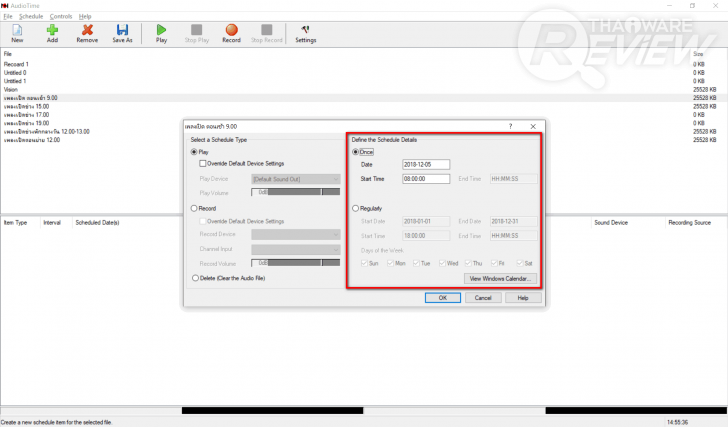Image resolution: width=728 pixels, height=427 pixels.
Task: Adjust the Play Volume slider
Action: point(296,192)
